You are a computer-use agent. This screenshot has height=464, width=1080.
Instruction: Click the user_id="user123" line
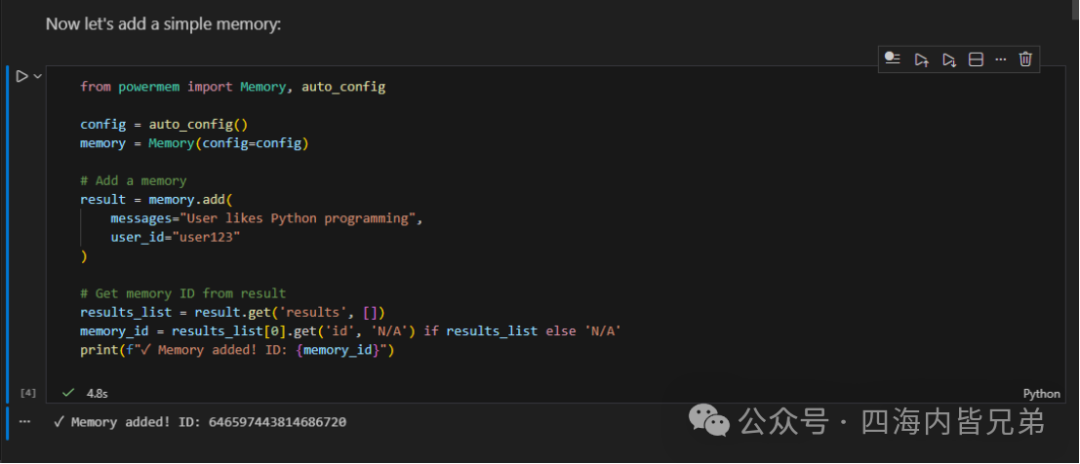click(175, 237)
